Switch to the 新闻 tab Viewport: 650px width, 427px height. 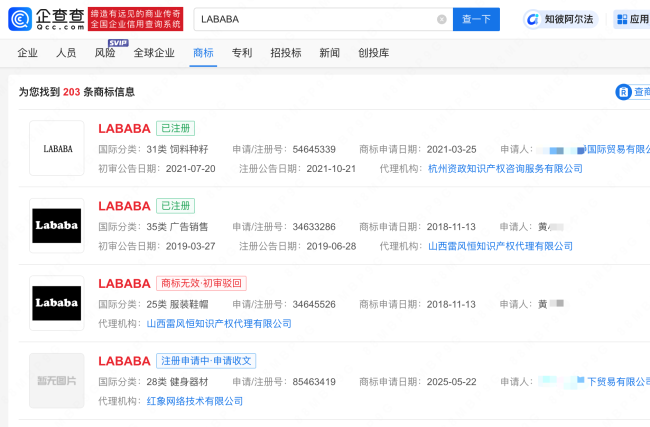(330, 53)
